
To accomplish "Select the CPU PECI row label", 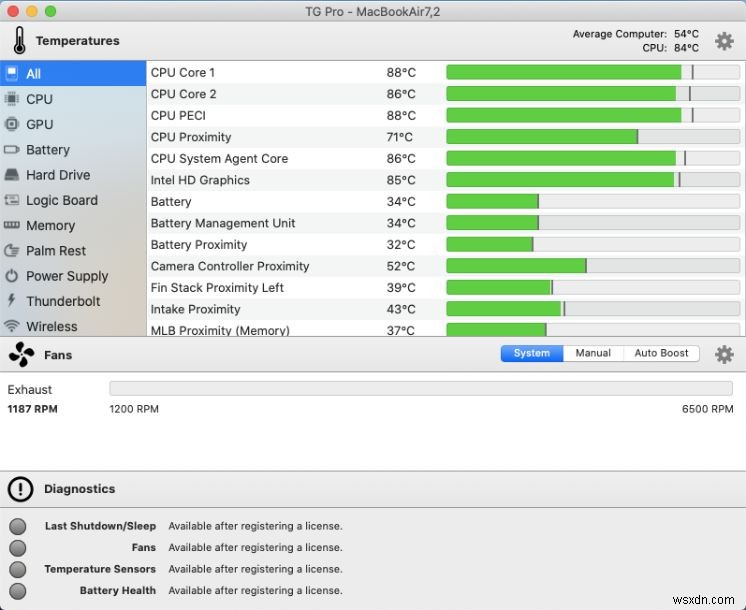I will (x=178, y=116).
